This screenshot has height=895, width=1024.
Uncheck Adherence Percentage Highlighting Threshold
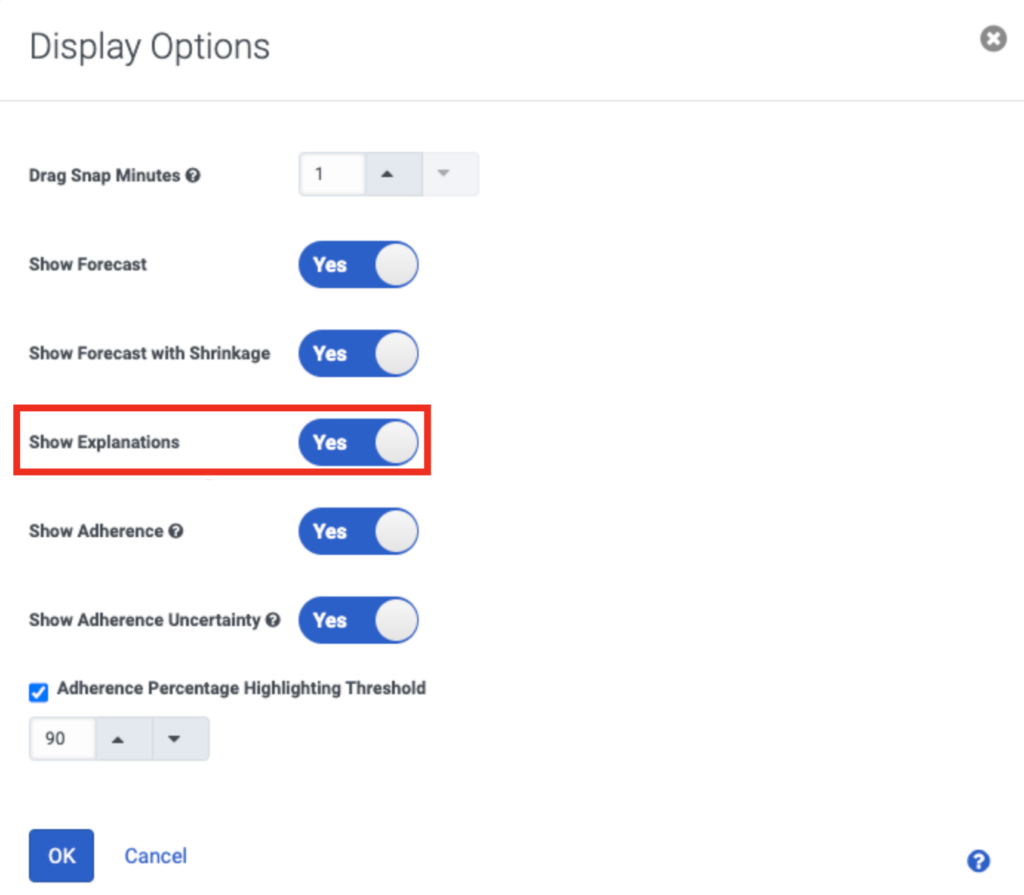point(38,692)
